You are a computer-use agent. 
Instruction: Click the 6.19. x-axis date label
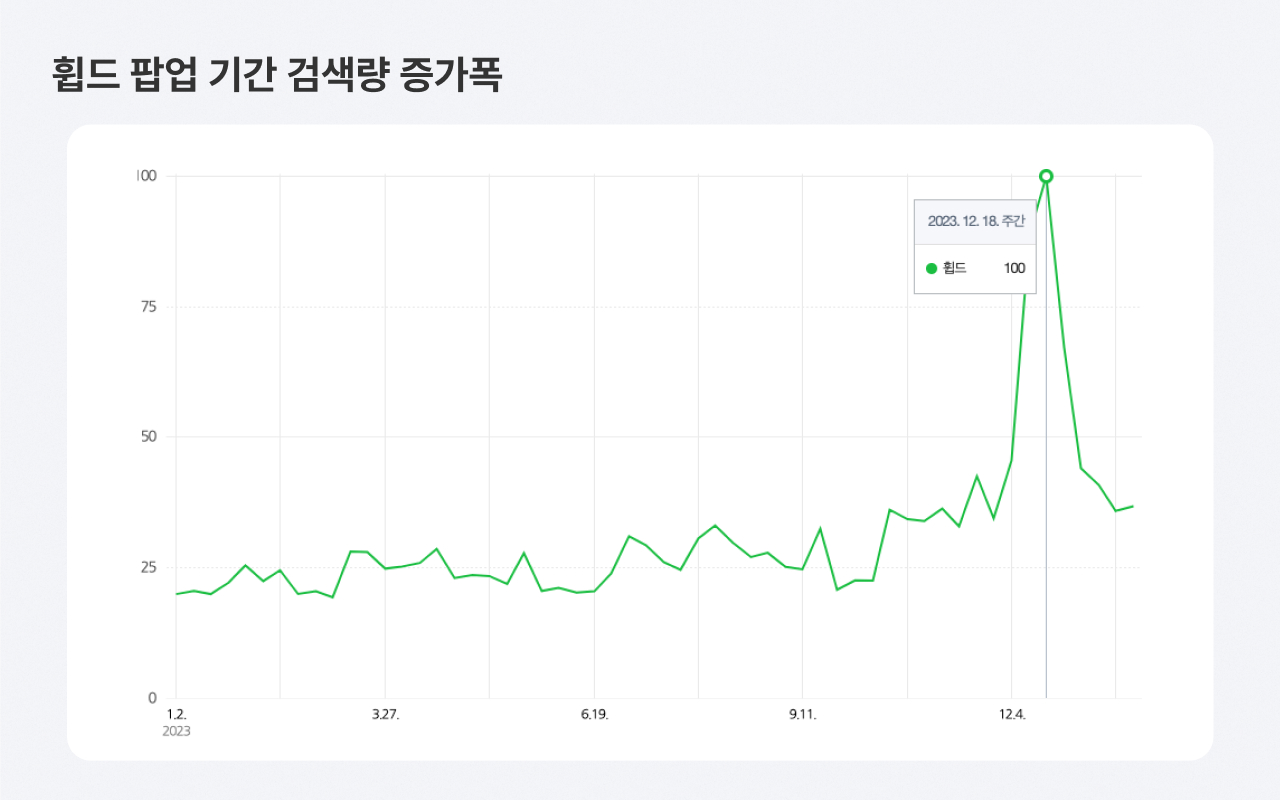tap(594, 715)
